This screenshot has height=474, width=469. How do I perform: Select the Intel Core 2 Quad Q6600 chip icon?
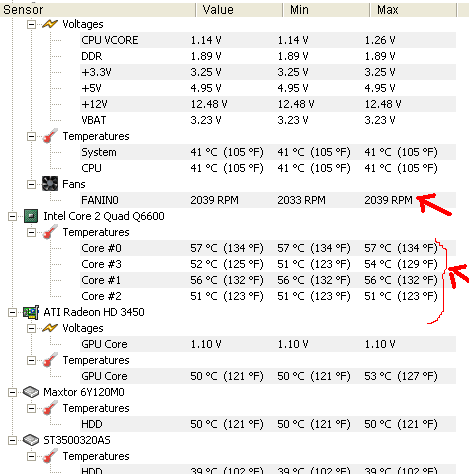(x=31, y=216)
